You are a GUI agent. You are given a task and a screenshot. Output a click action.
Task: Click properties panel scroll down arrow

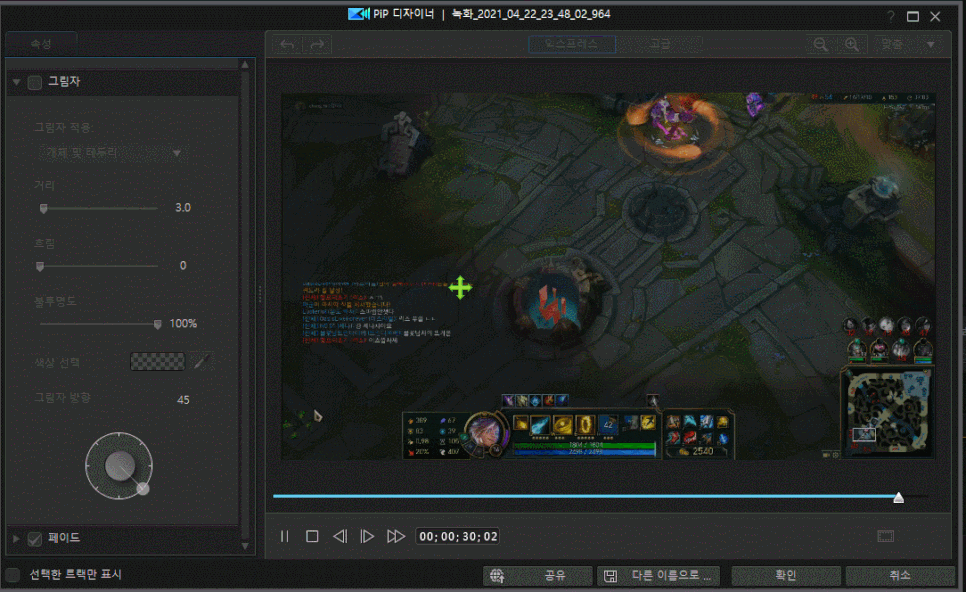click(x=245, y=546)
